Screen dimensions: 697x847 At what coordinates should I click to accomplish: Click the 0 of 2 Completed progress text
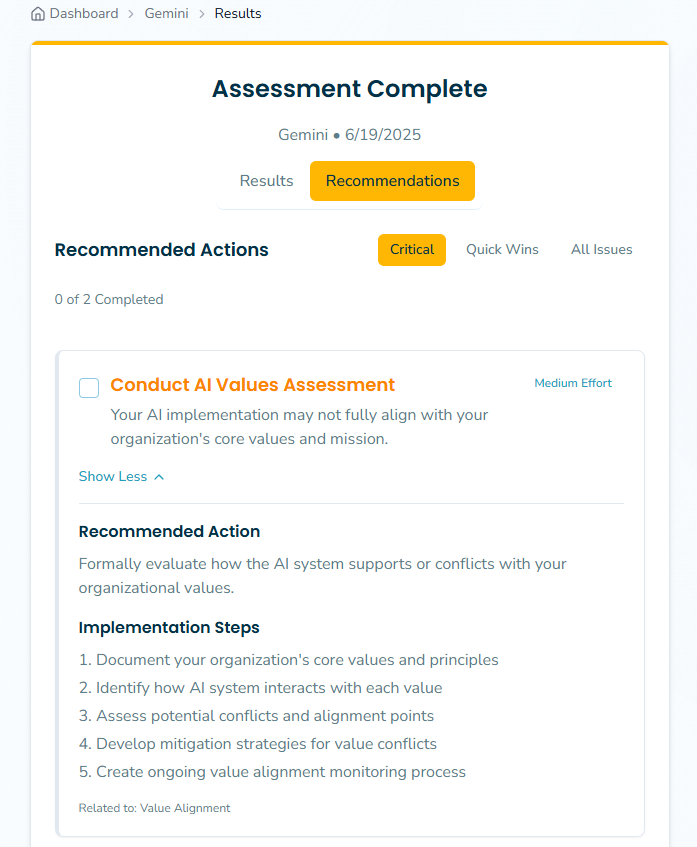pyautogui.click(x=109, y=299)
